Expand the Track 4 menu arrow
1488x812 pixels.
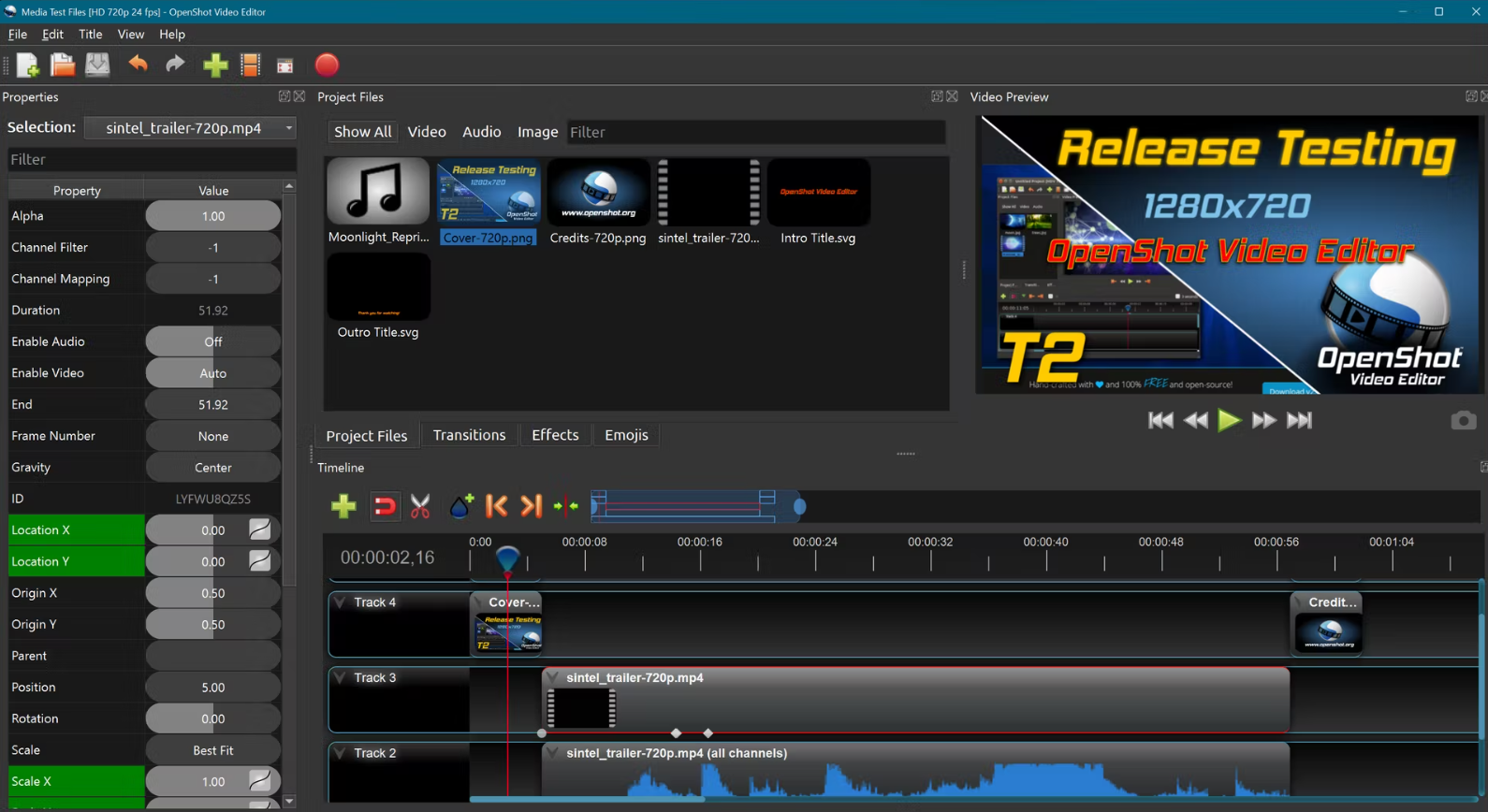[340, 602]
